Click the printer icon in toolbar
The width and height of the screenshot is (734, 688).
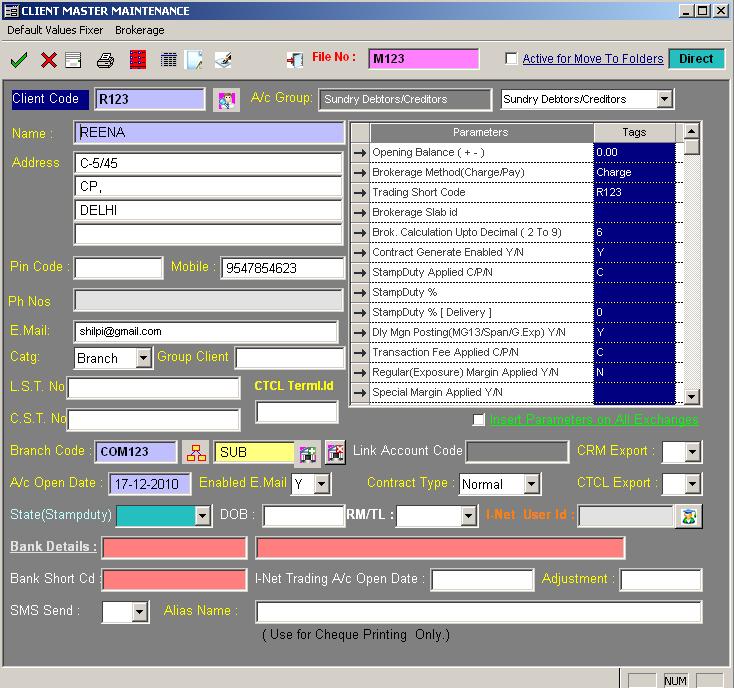tap(105, 60)
